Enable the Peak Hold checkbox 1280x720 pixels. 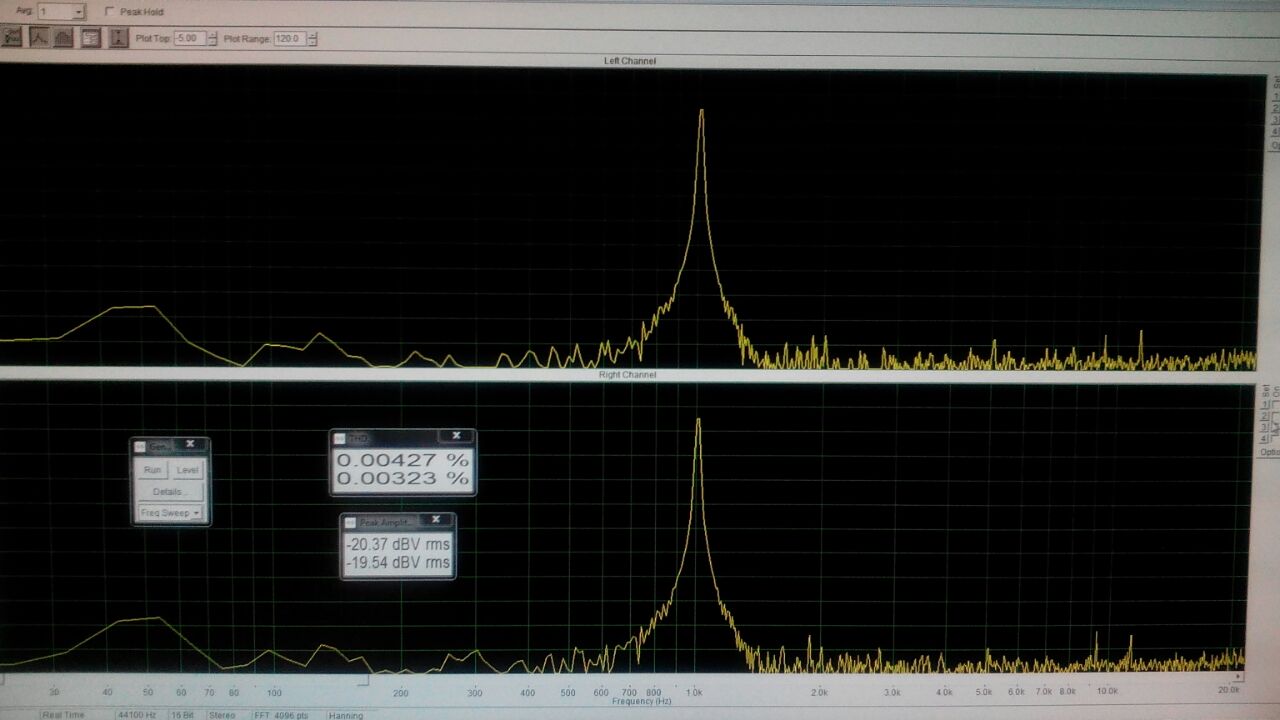(110, 12)
